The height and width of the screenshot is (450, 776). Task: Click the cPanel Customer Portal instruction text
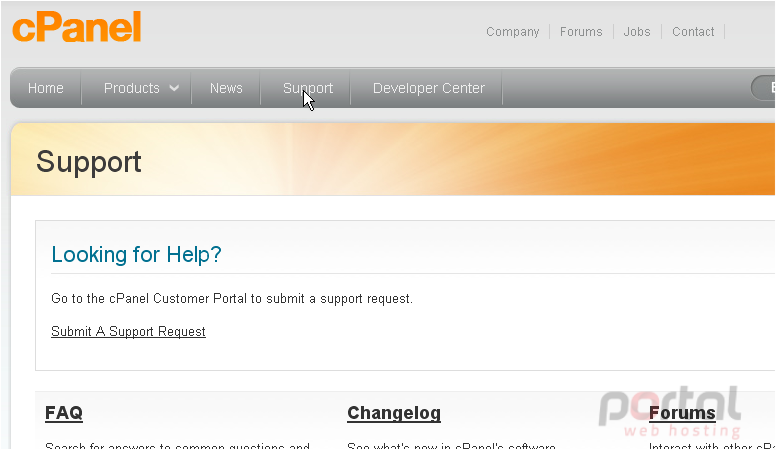tap(232, 299)
